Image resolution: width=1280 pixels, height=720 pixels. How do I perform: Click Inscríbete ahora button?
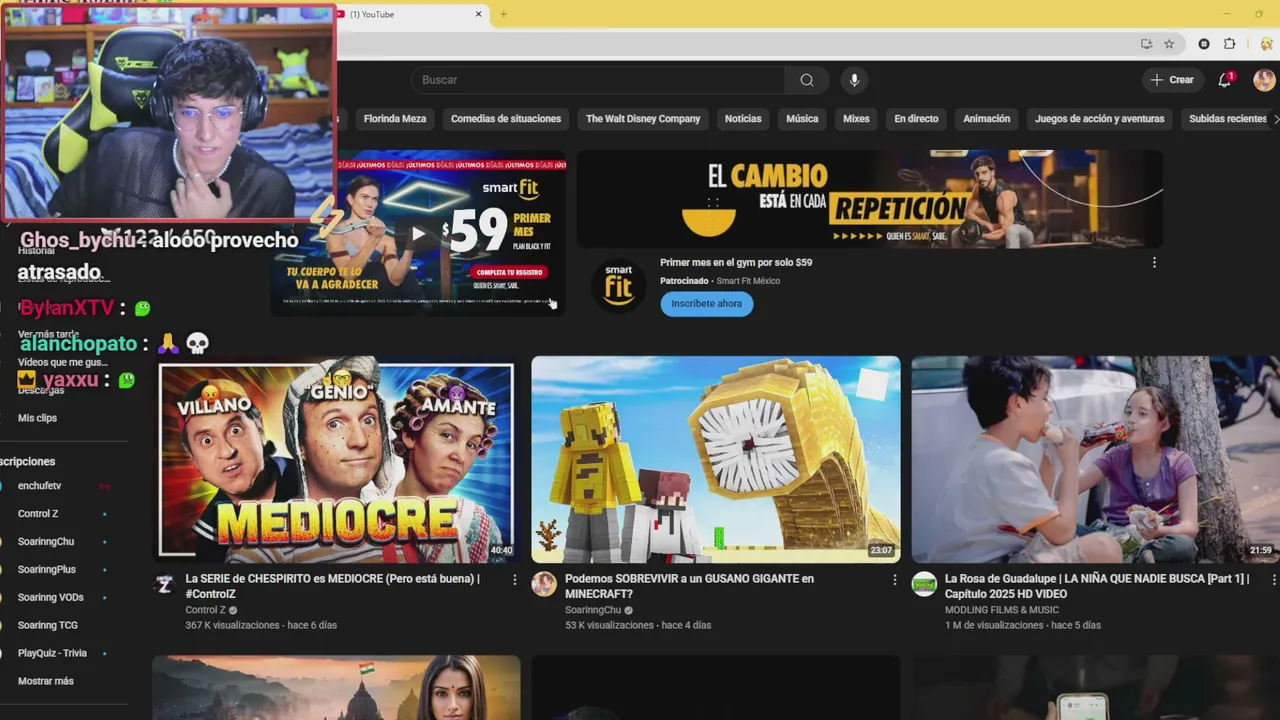click(707, 304)
